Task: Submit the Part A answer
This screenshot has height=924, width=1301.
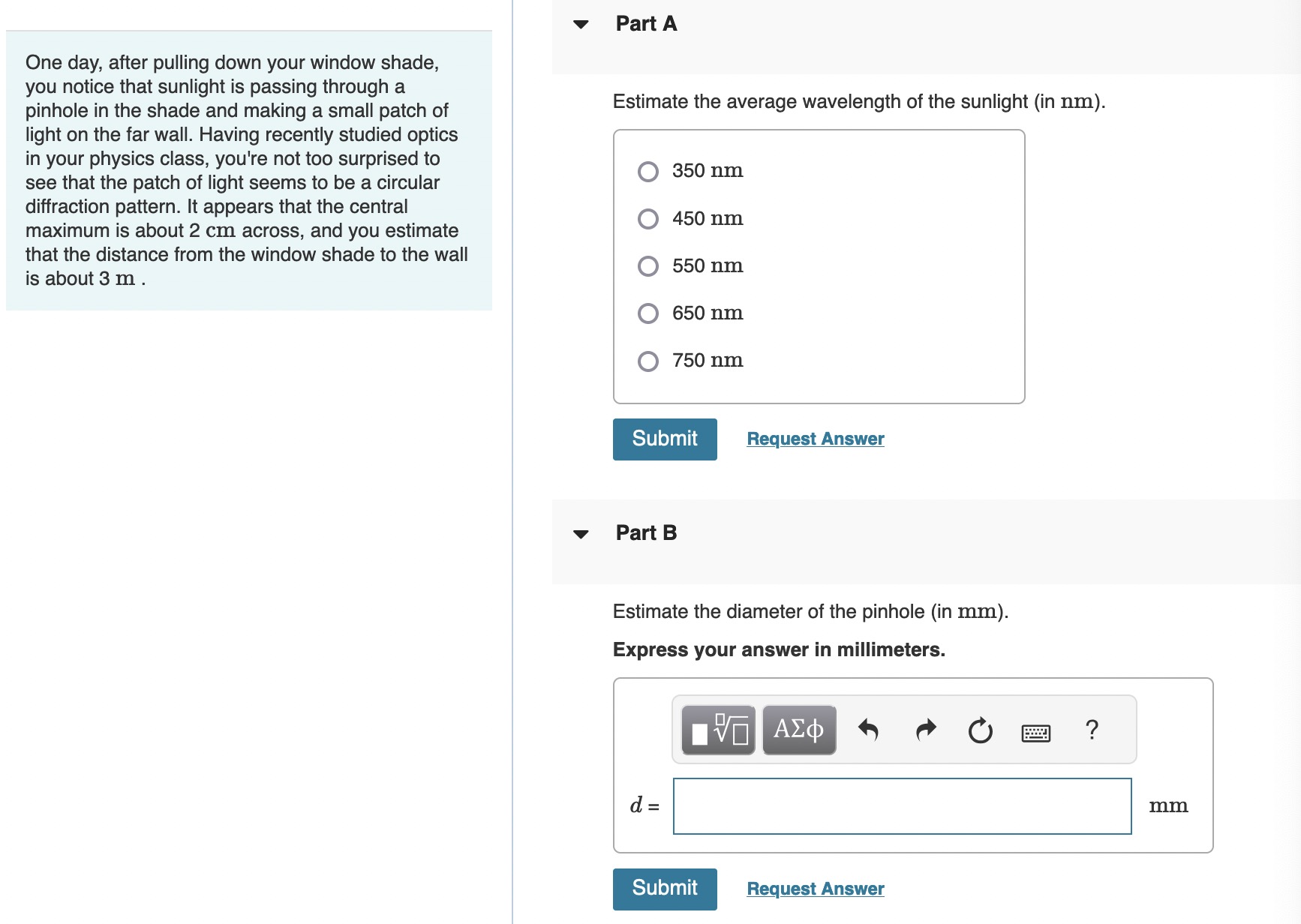Action: pyautogui.click(x=665, y=439)
